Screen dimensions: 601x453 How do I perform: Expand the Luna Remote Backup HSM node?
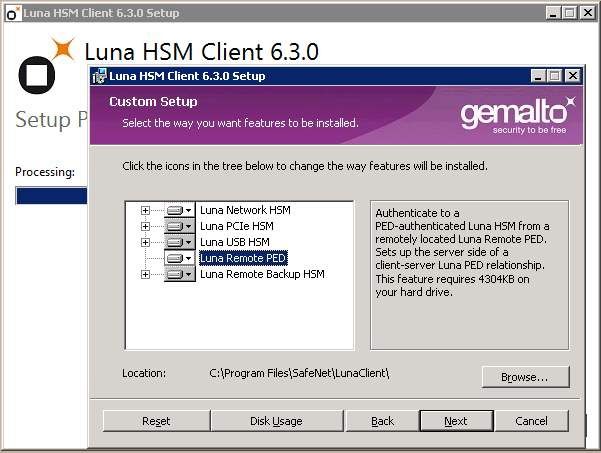[146, 274]
